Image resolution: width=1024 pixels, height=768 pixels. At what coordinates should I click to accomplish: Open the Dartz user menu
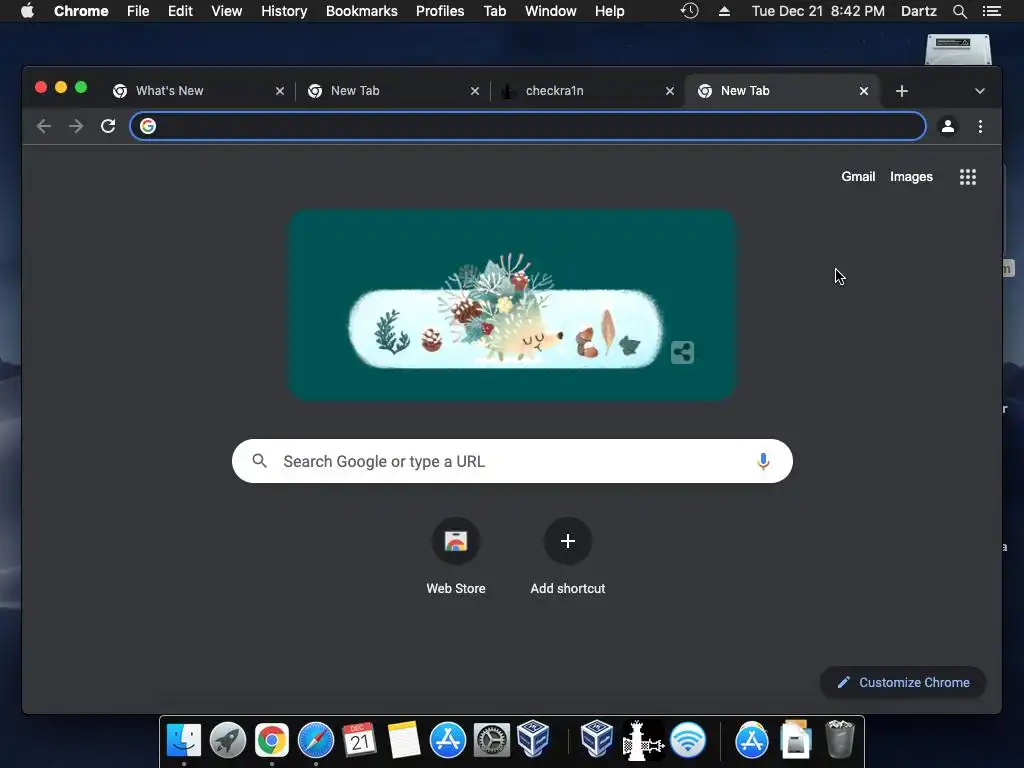pos(918,11)
